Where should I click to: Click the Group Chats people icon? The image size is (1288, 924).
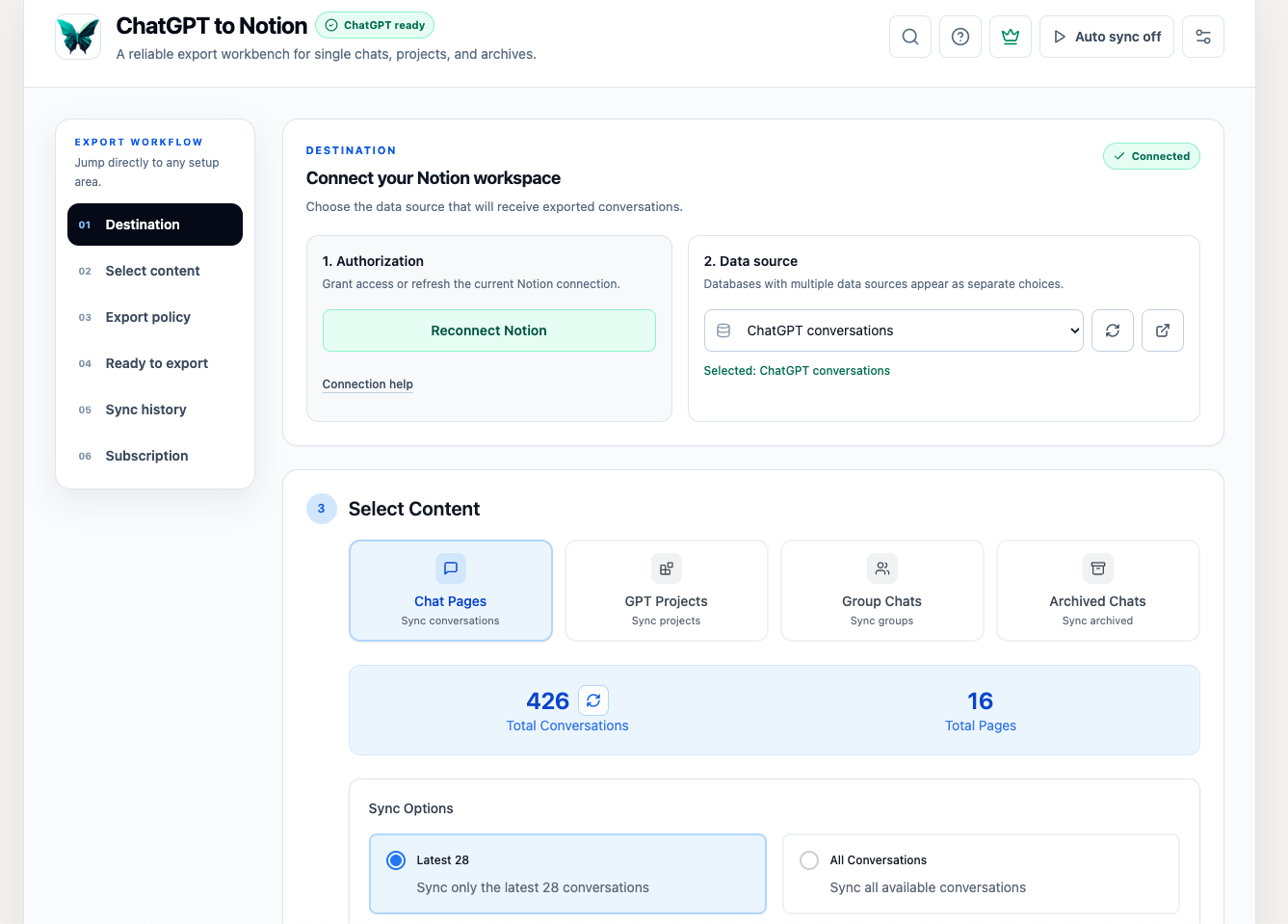tap(882, 568)
